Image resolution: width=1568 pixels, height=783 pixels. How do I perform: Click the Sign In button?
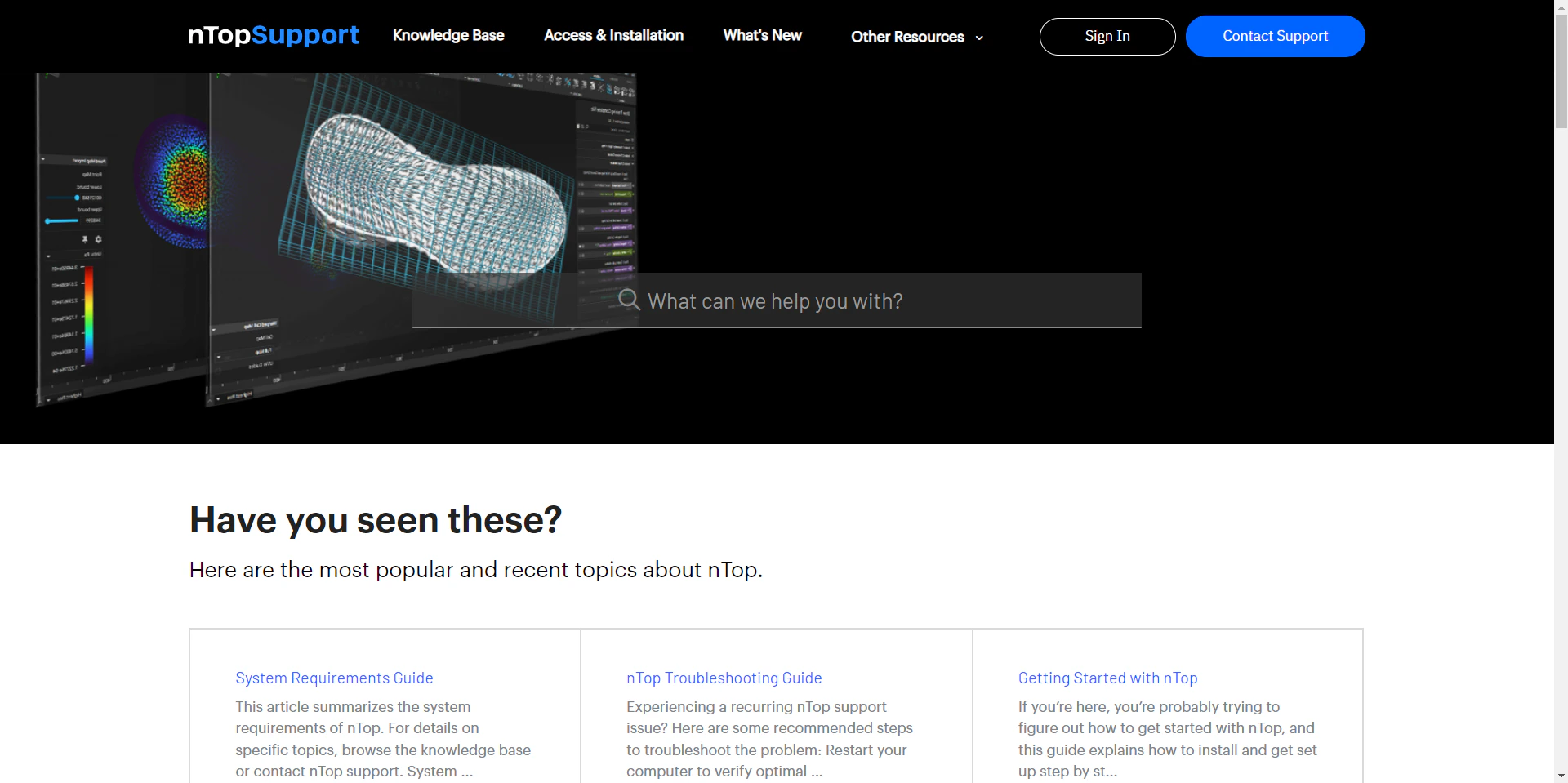[1107, 36]
